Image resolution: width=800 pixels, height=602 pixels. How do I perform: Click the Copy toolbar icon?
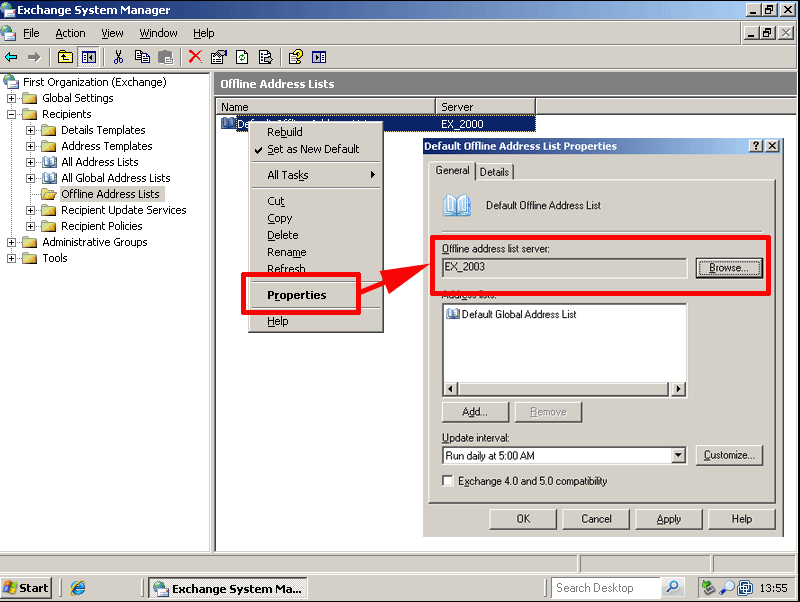pos(142,57)
